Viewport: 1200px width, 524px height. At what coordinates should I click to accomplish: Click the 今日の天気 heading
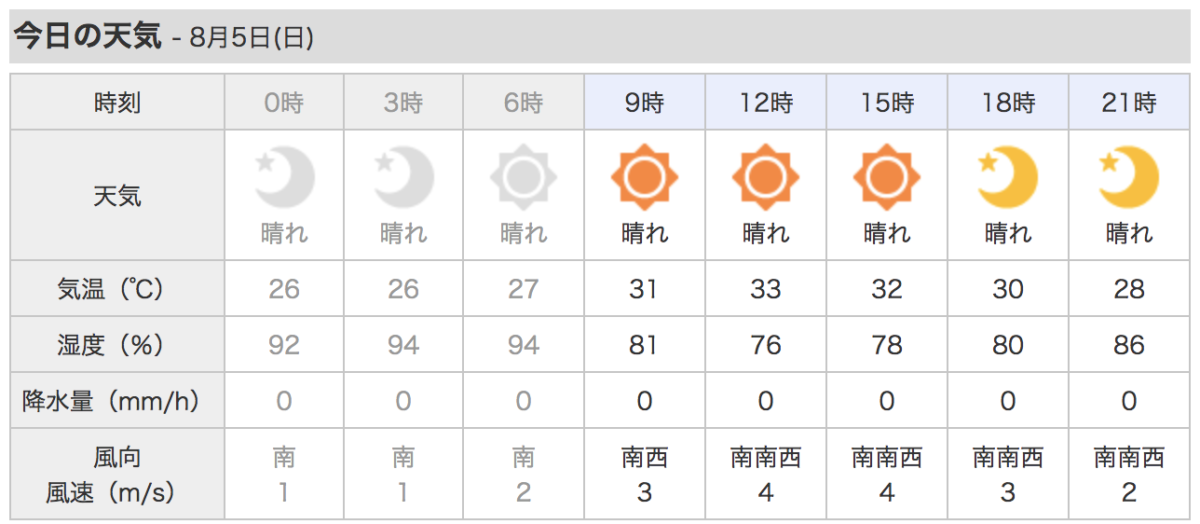click(87, 38)
